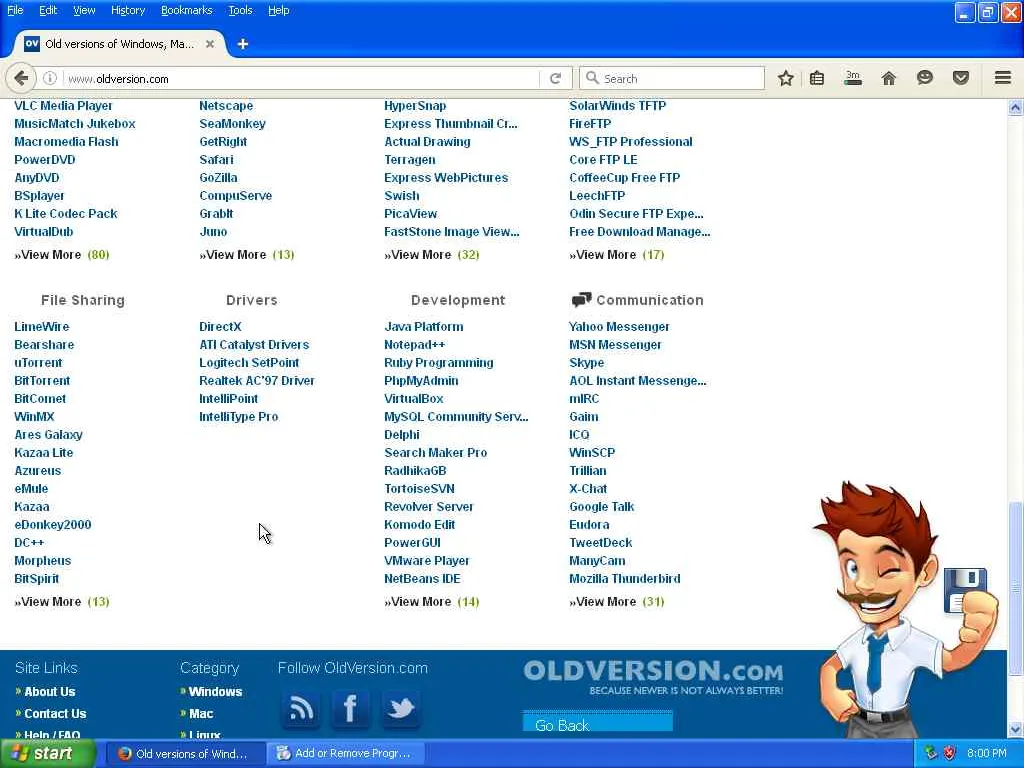Image resolution: width=1024 pixels, height=768 pixels.
Task: Click the 8:00 PM system clock
Action: [987, 753]
